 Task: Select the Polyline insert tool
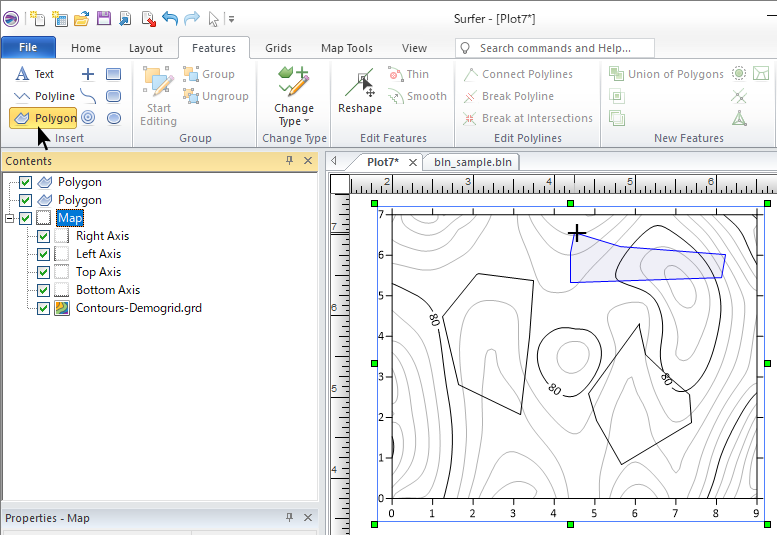pos(44,96)
